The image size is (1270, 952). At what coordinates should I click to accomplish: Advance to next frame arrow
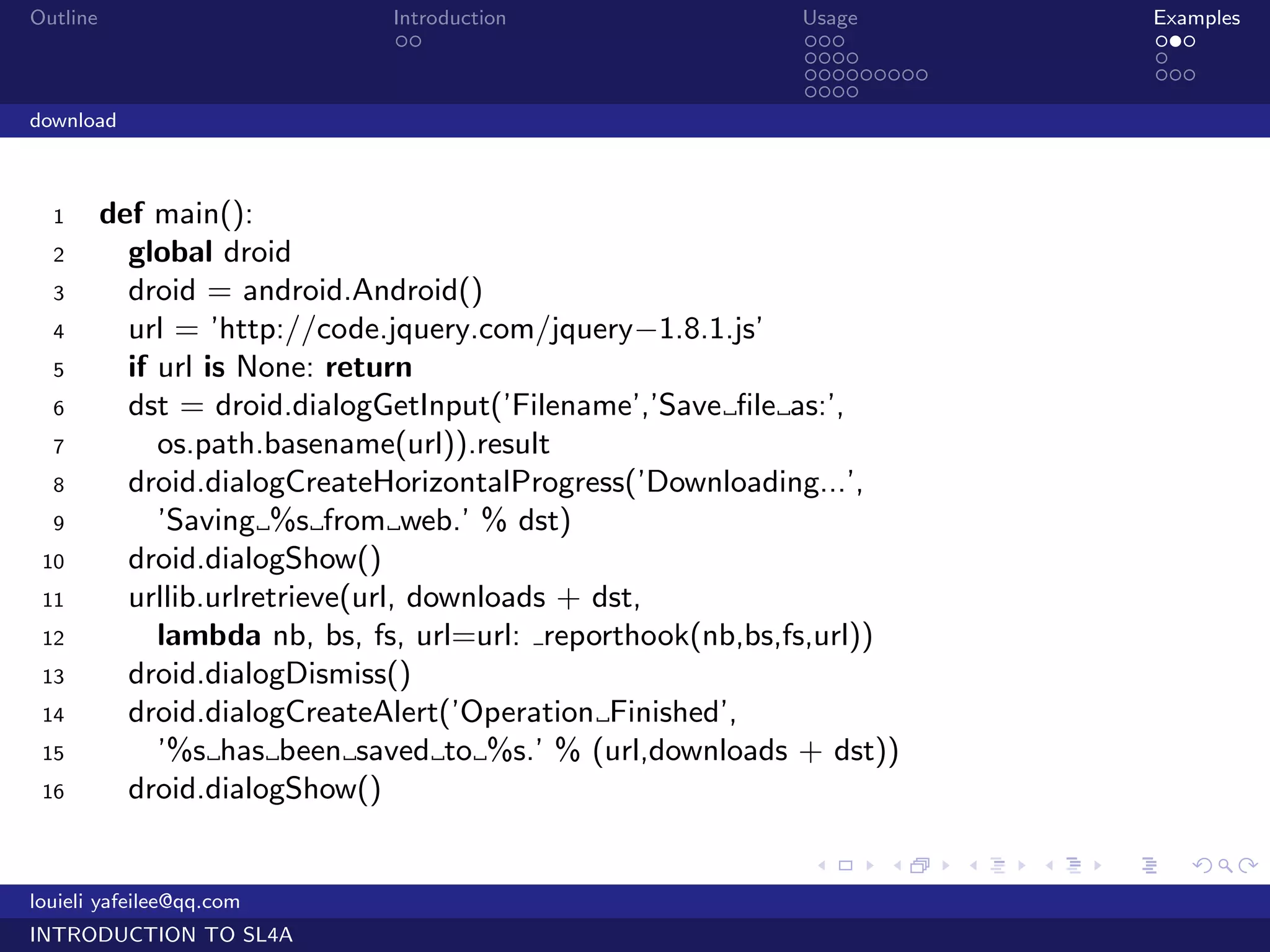pyautogui.click(x=946, y=865)
